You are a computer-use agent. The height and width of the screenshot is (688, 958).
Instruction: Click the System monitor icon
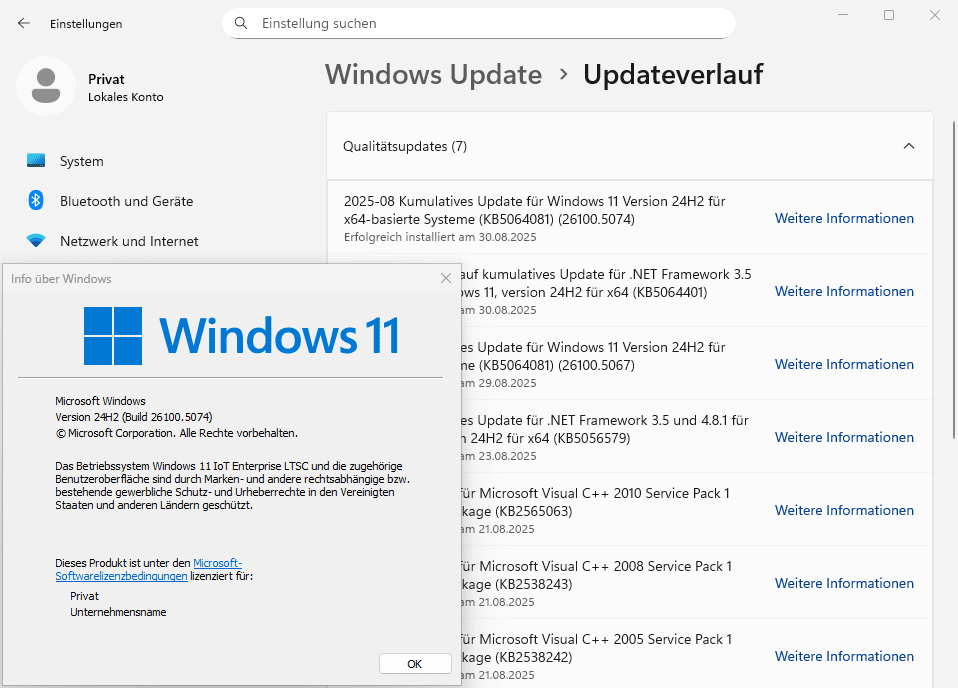36,161
